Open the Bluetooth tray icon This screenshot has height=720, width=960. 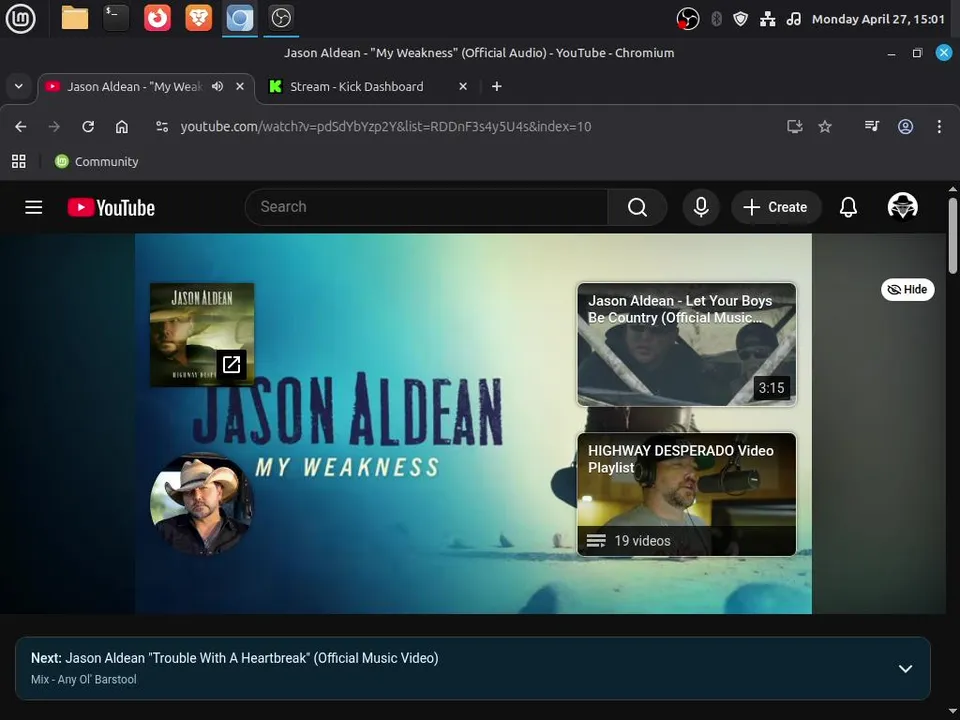click(x=716, y=19)
